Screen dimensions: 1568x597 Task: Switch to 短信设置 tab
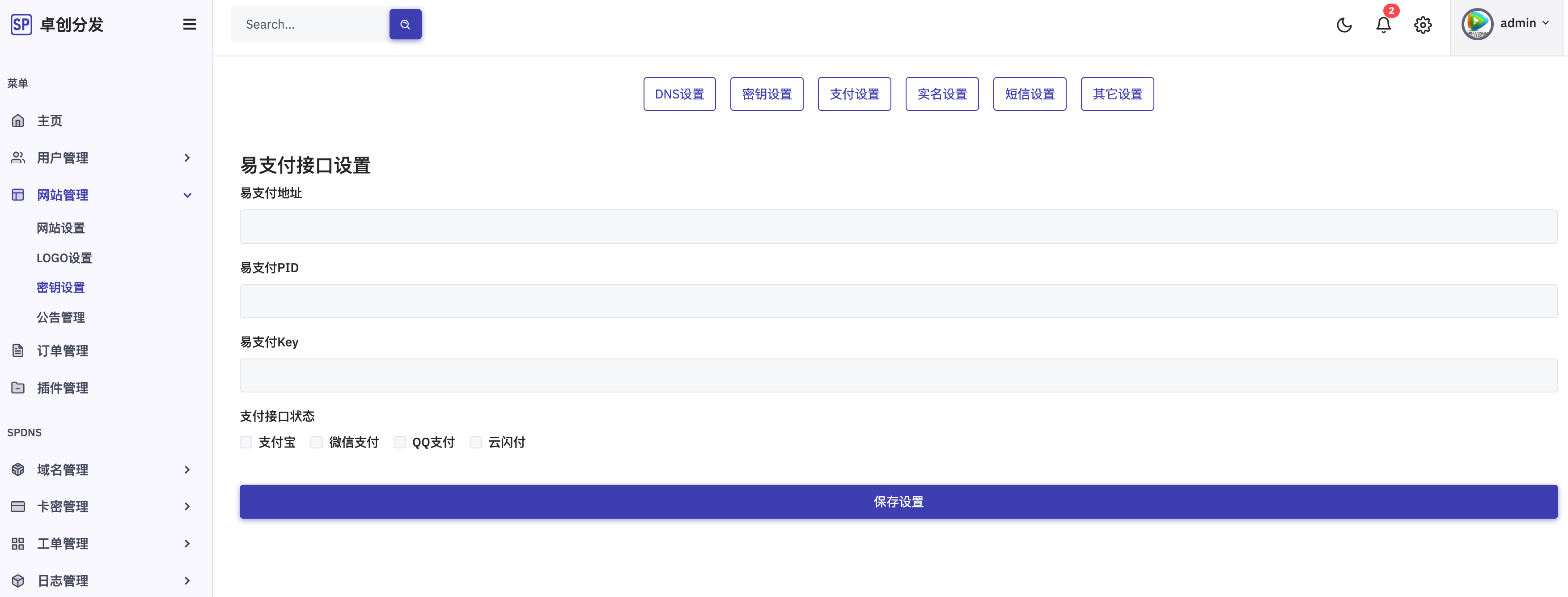[1030, 94]
